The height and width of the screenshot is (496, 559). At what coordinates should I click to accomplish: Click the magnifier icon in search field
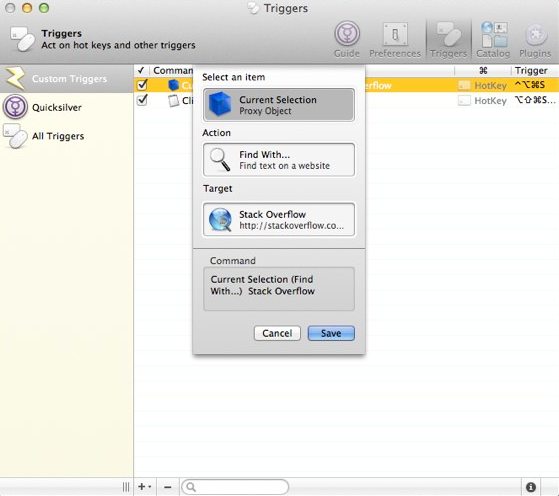pos(191,487)
